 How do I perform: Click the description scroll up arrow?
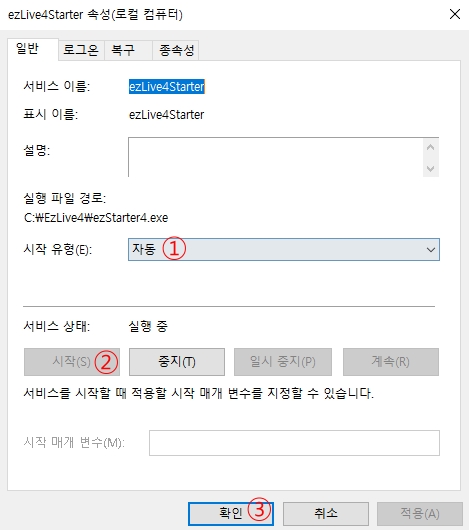point(430,147)
